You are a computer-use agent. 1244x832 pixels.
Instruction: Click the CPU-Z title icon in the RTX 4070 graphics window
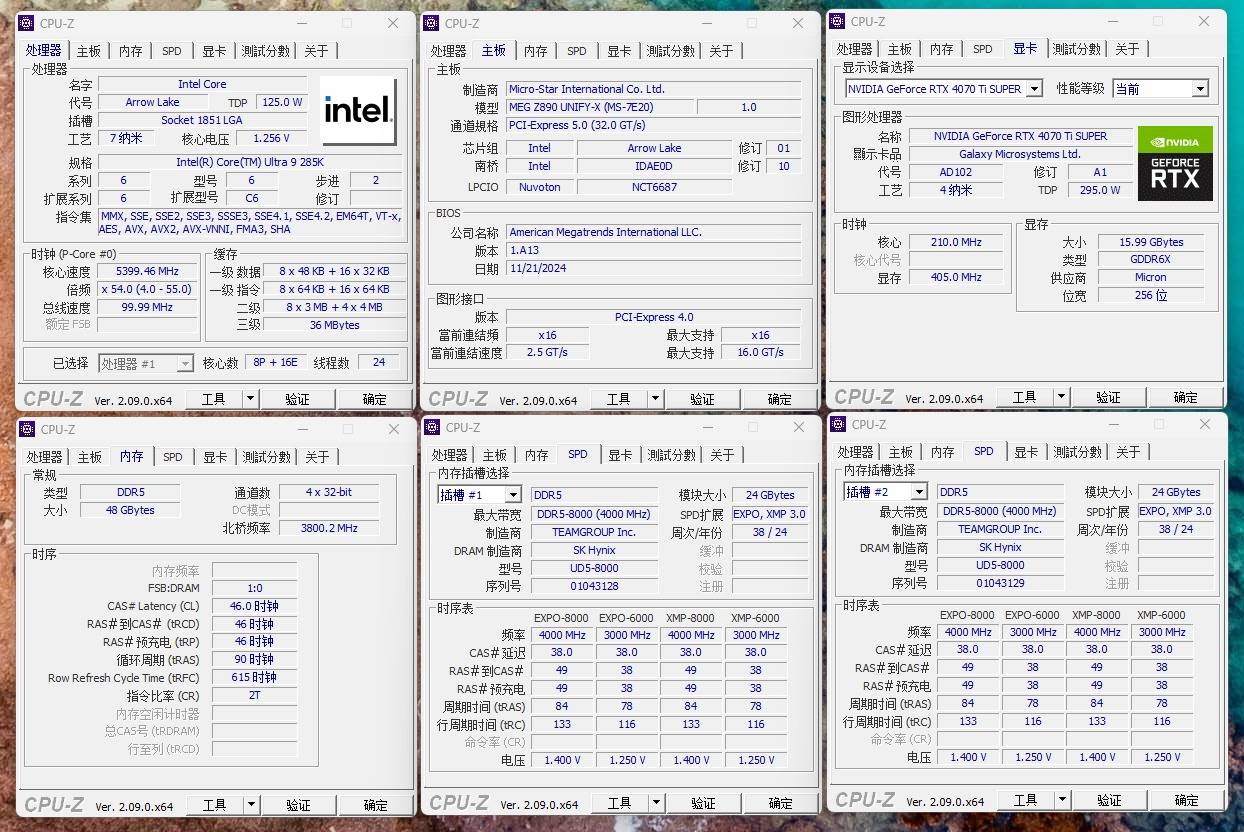pyautogui.click(x=837, y=21)
